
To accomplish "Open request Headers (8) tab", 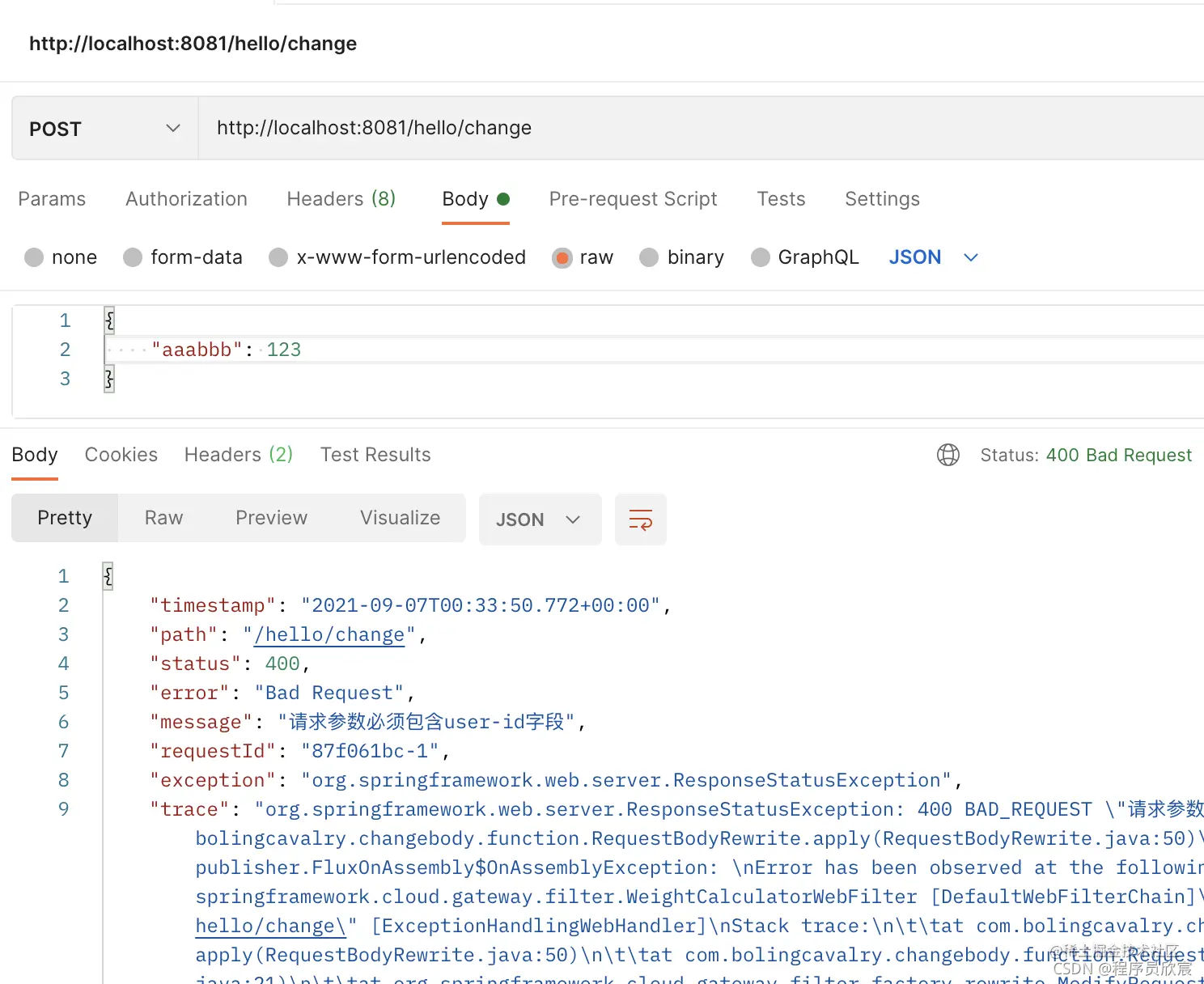I will pyautogui.click(x=341, y=199).
